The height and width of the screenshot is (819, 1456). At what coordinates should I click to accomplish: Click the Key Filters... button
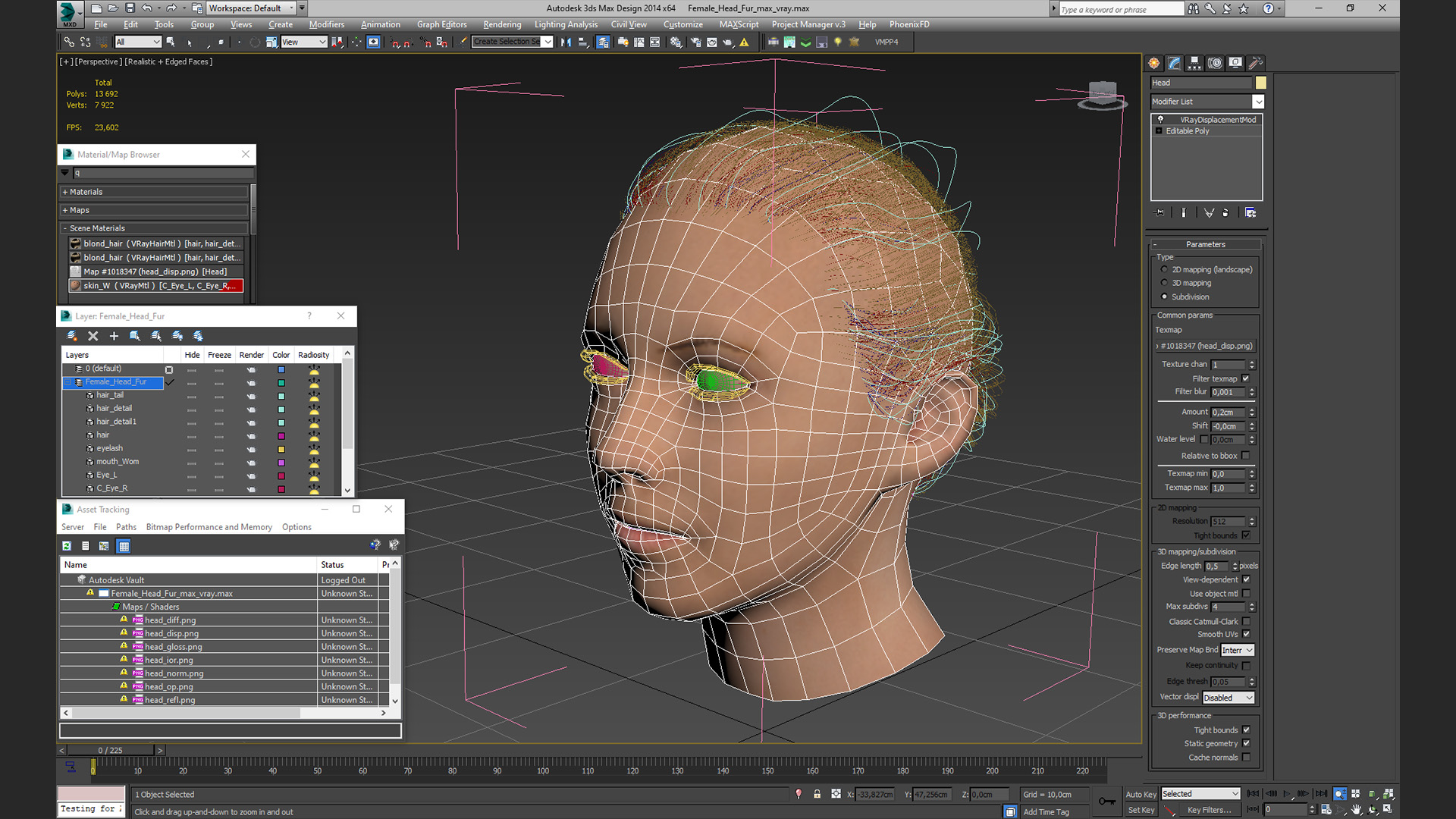pos(1209,810)
